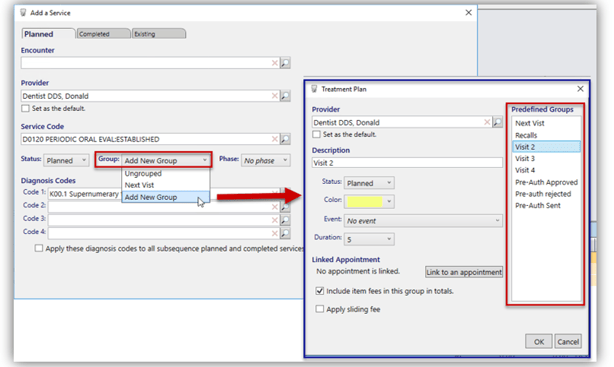Select Pre-Auth Approved in Predefined Groups
The image size is (614, 367).
pyautogui.click(x=546, y=182)
